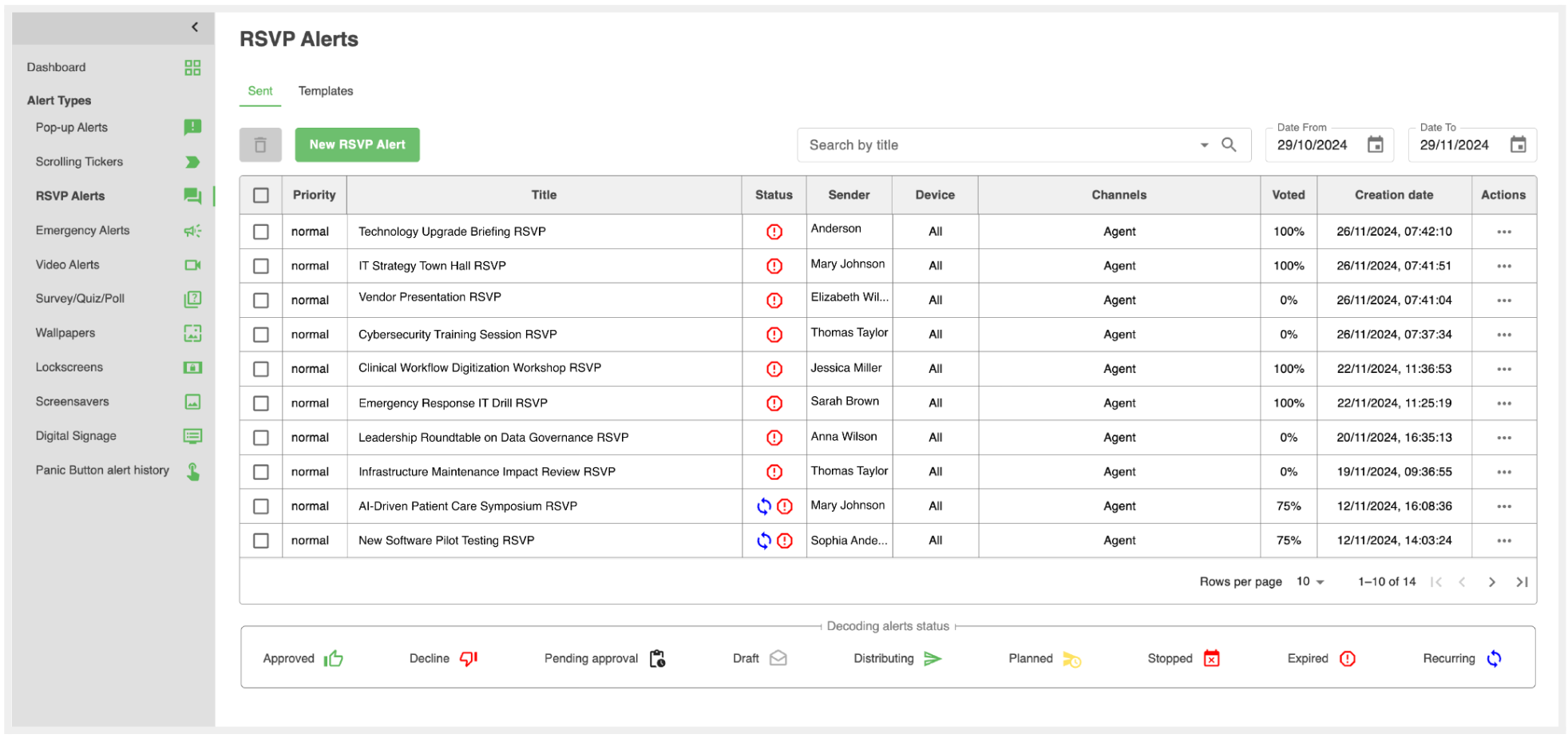1568x738 pixels.
Task: Open the Dashboard grid icon
Action: coord(192,68)
